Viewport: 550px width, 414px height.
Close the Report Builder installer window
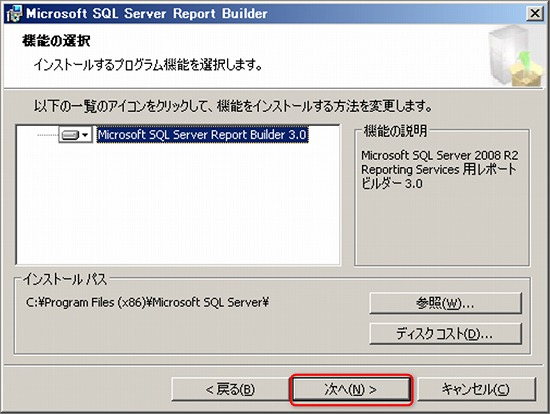pos(535,14)
